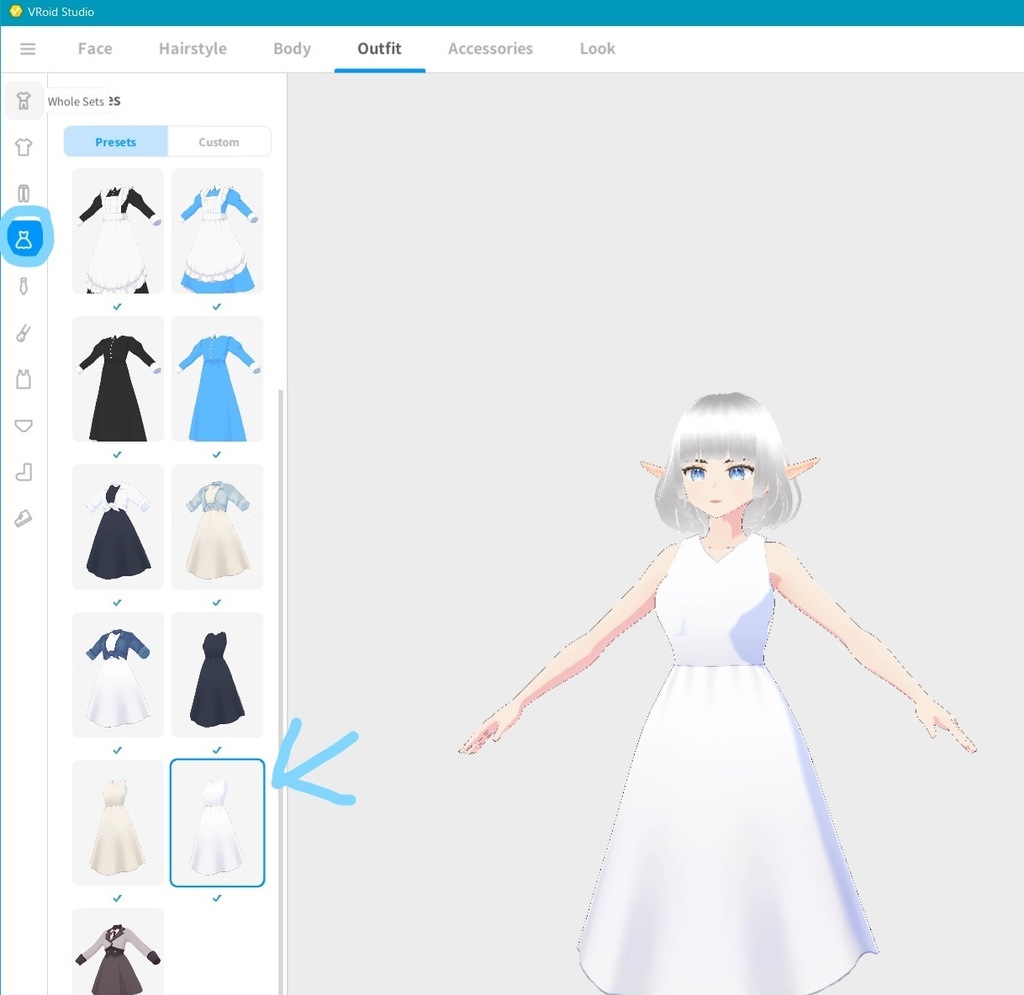Choose the denim jacket with white skirt dress
Screen dimensions: 1024x995
[x=118, y=675]
